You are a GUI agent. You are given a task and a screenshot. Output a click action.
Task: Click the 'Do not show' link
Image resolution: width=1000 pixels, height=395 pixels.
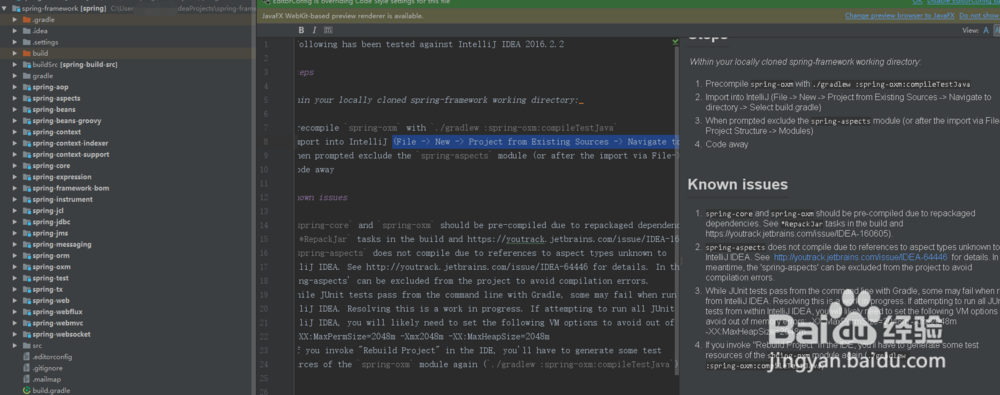tap(979, 15)
